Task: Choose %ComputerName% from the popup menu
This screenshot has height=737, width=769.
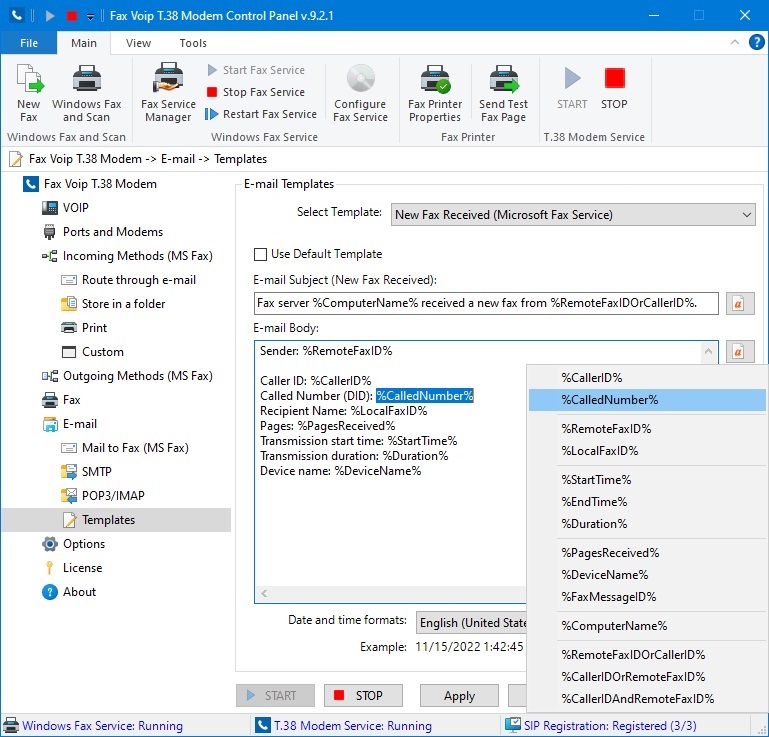Action: click(647, 626)
